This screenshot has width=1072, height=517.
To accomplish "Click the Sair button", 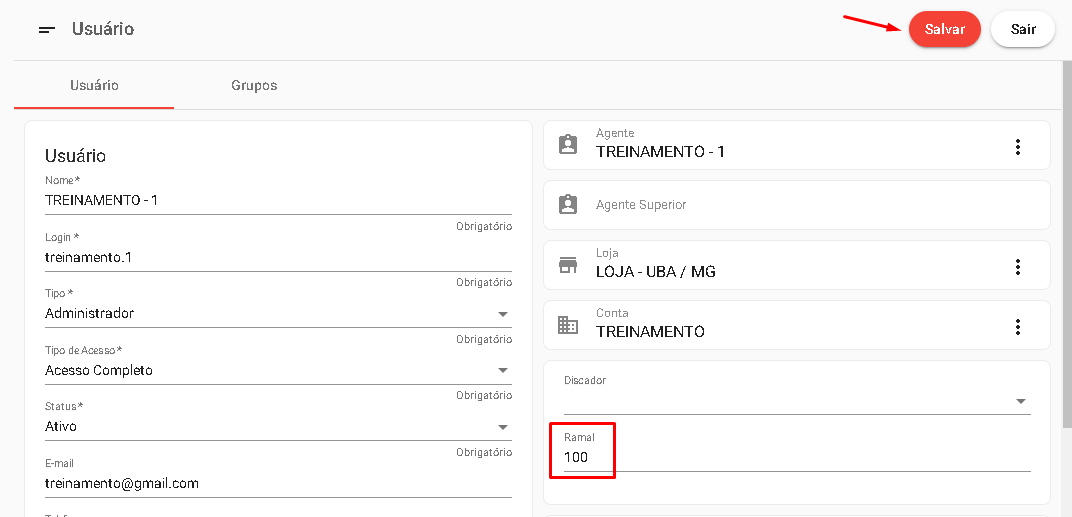I will click(1023, 29).
